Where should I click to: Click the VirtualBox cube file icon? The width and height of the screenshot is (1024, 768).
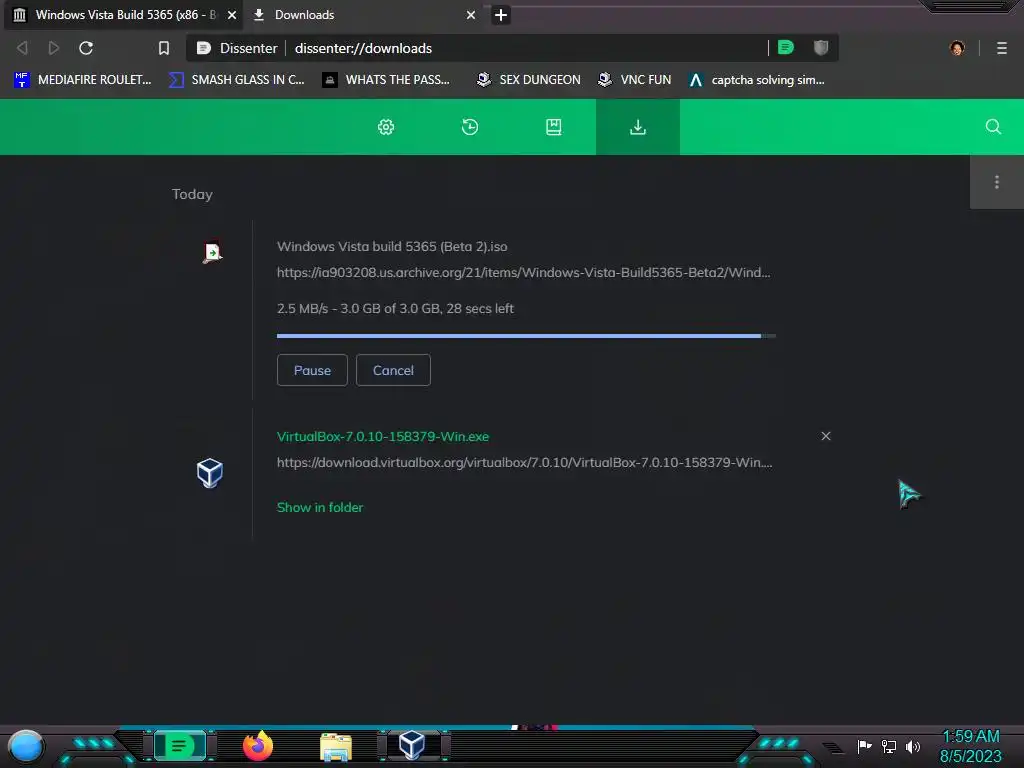(210, 473)
